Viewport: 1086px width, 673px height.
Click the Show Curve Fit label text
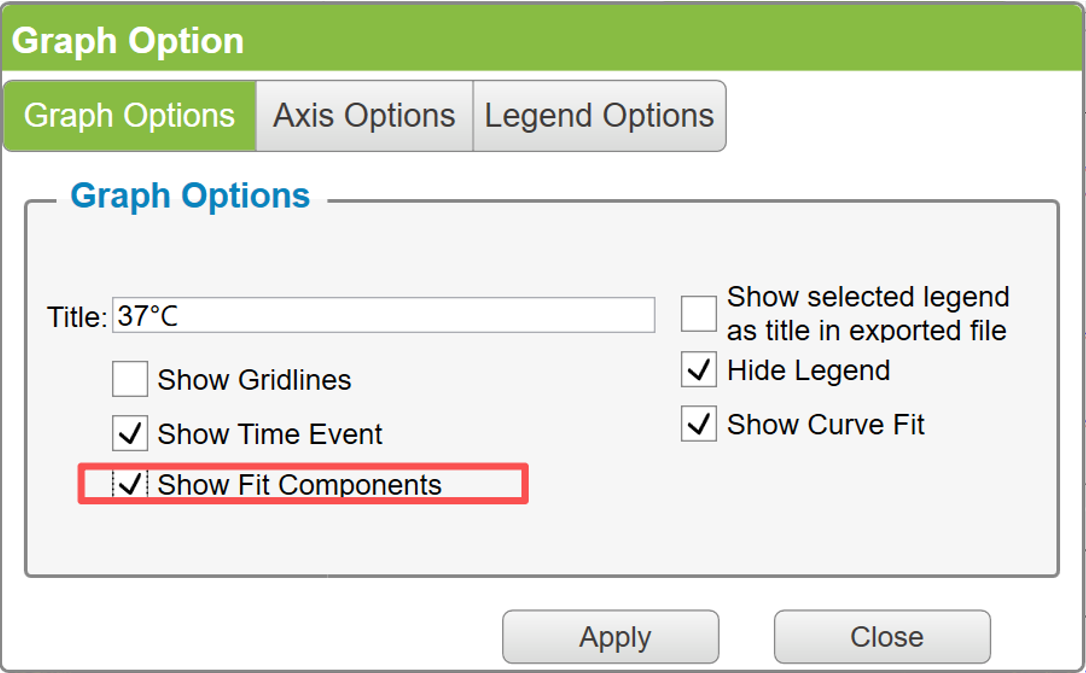(x=826, y=424)
